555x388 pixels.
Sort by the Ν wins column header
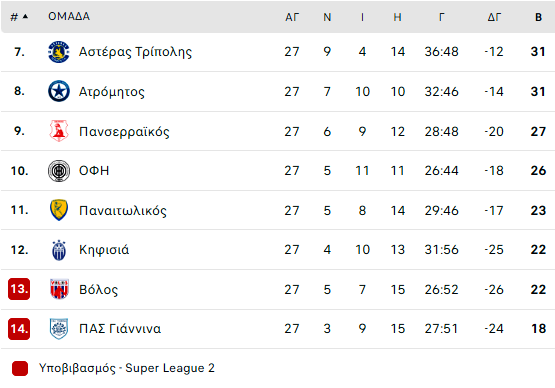(x=327, y=17)
